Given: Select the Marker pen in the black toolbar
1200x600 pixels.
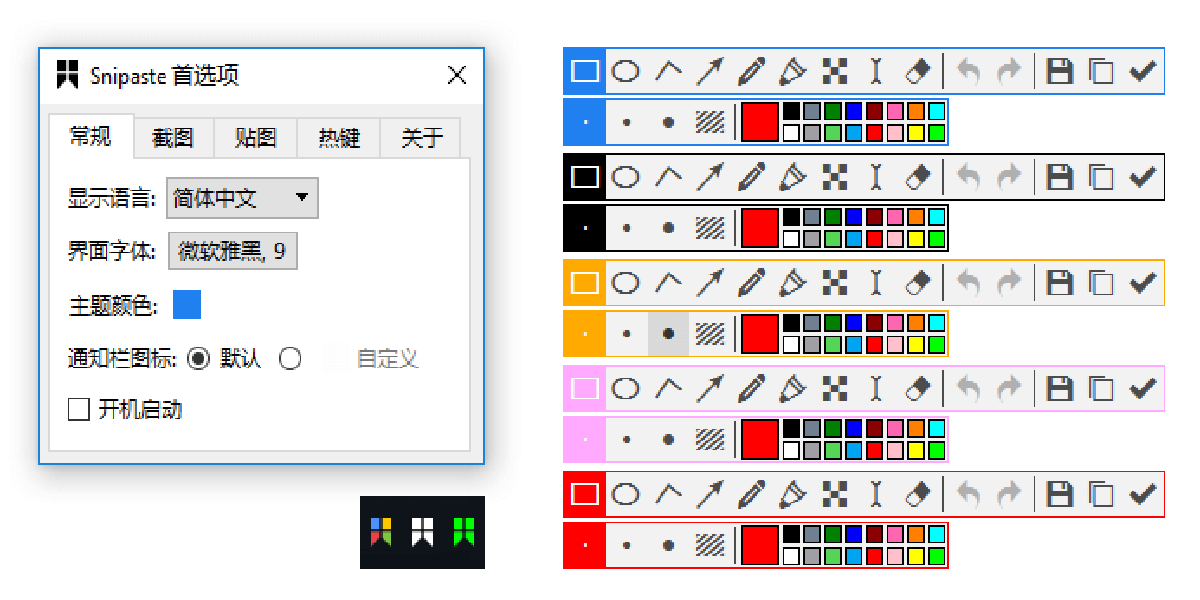Looking at the screenshot, I should tap(793, 177).
